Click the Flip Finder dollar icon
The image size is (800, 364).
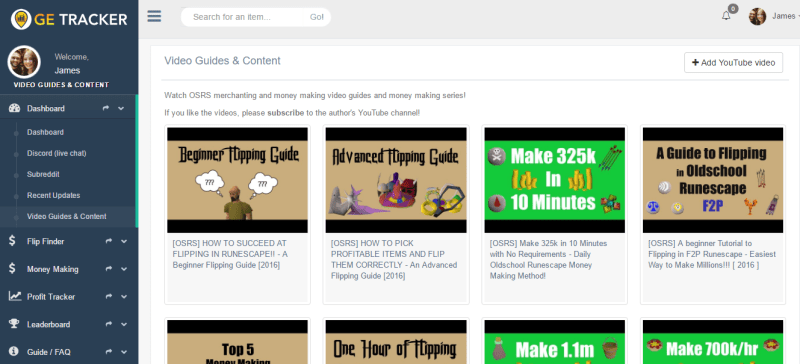(x=12, y=241)
